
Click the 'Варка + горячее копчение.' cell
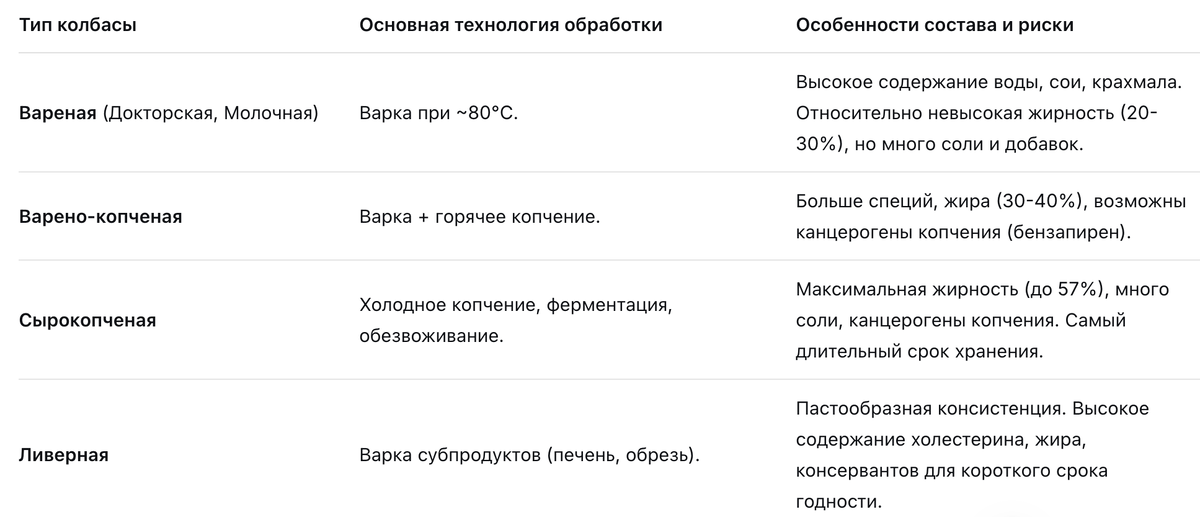point(479,216)
